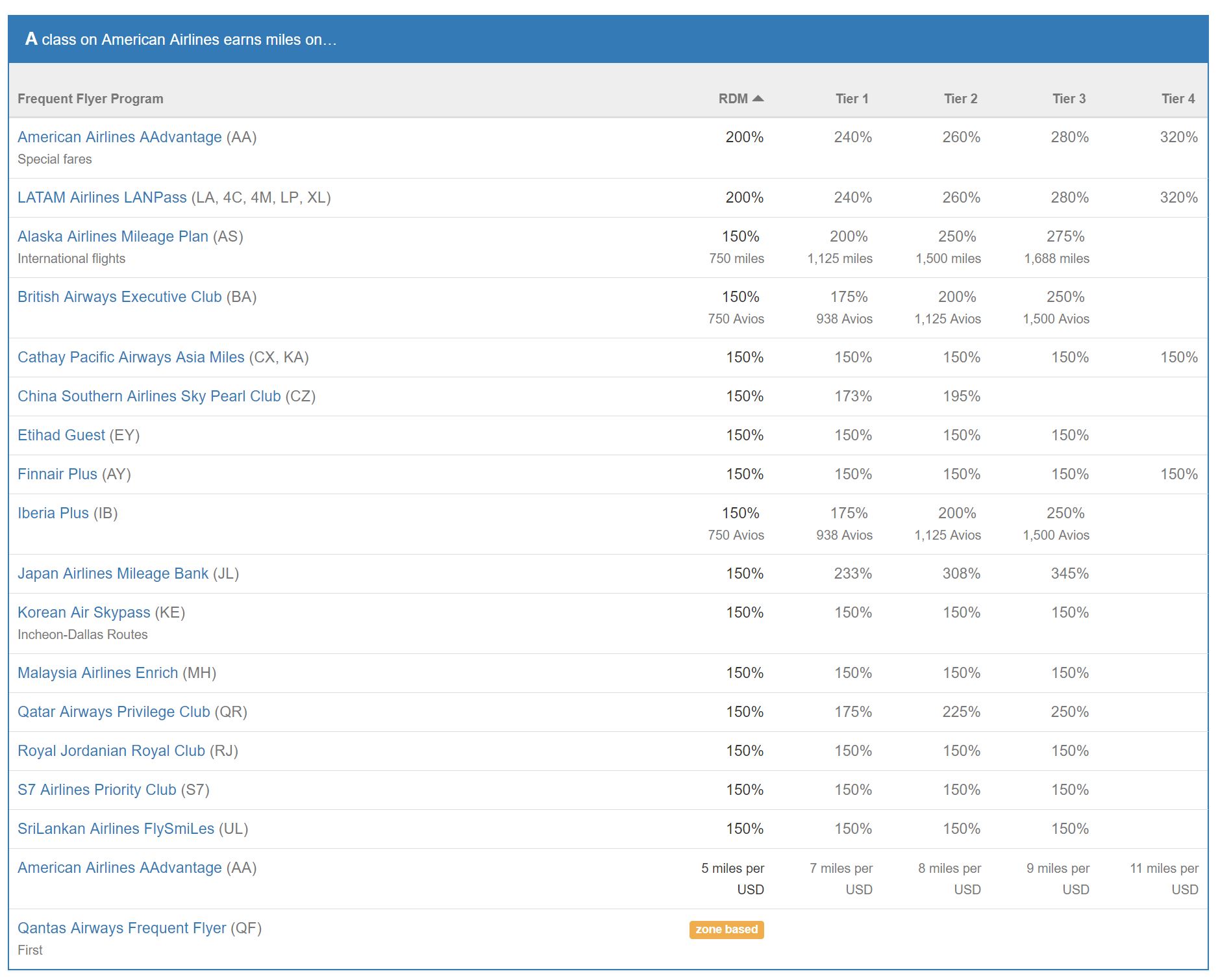
Task: Select 'International flights' note under Alaska Airlines
Action: (x=71, y=258)
